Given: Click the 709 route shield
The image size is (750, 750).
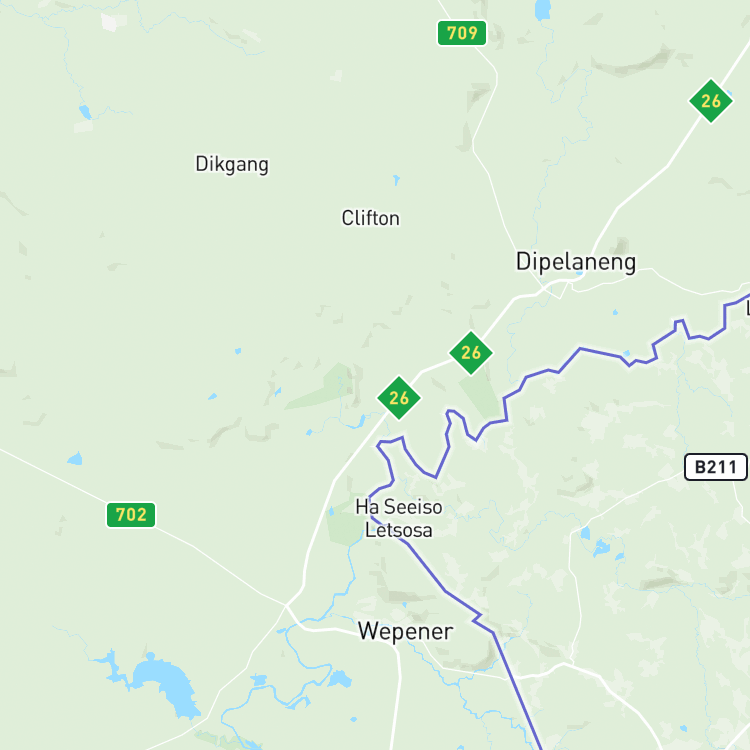Looking at the screenshot, I should pos(462,33).
